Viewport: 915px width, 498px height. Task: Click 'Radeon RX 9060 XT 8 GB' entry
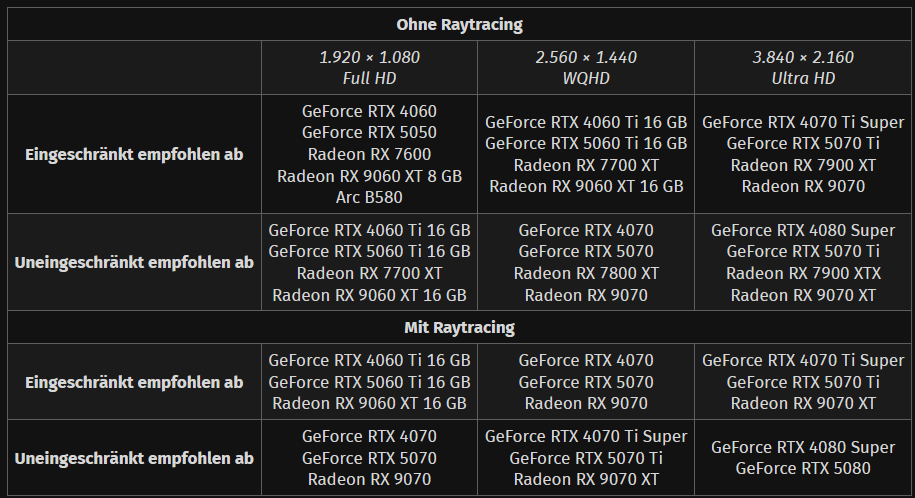pos(369,176)
